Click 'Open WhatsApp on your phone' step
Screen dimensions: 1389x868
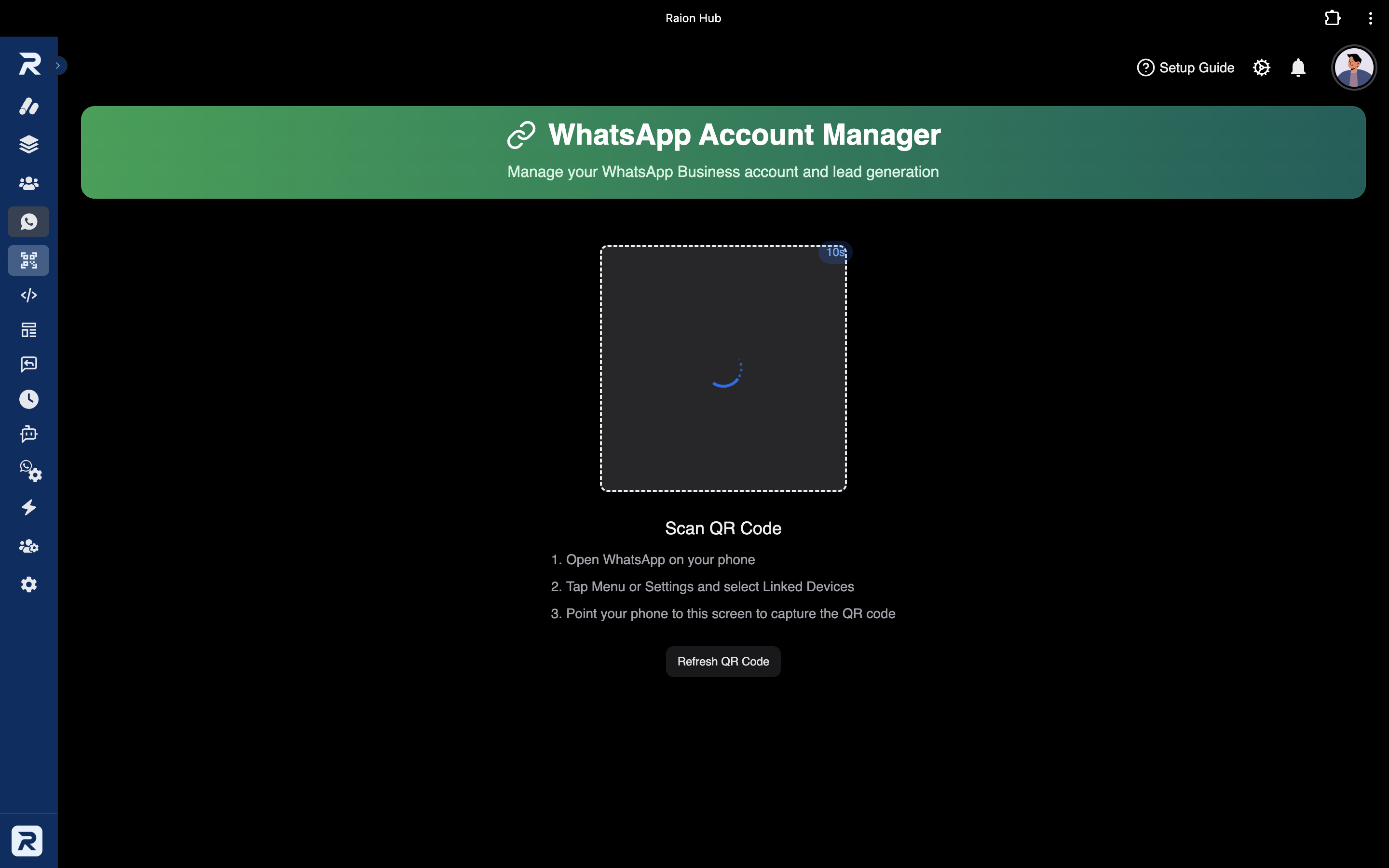pyautogui.click(x=660, y=560)
